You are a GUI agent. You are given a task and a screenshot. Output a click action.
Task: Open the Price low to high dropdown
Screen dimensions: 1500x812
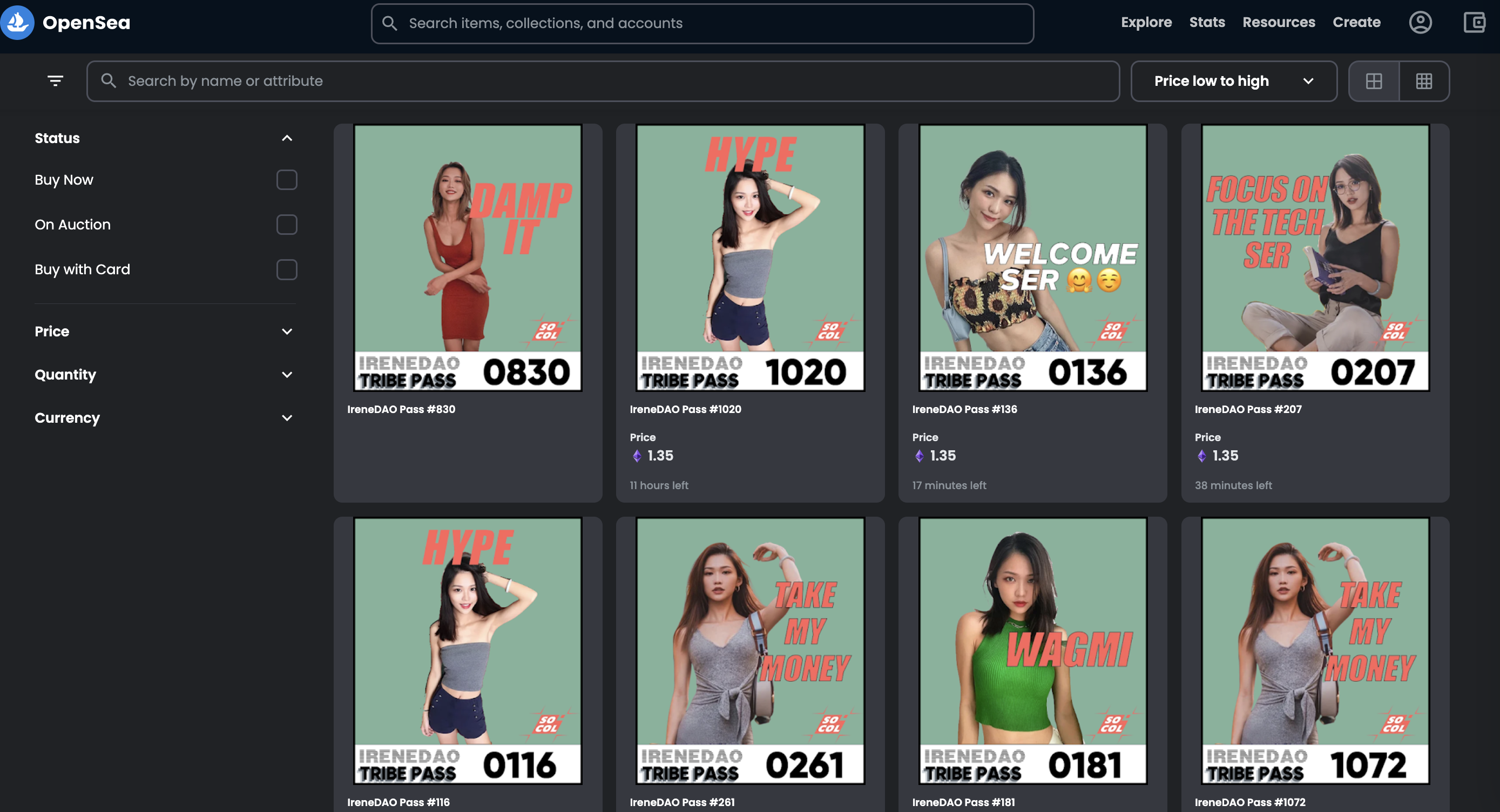click(1233, 81)
